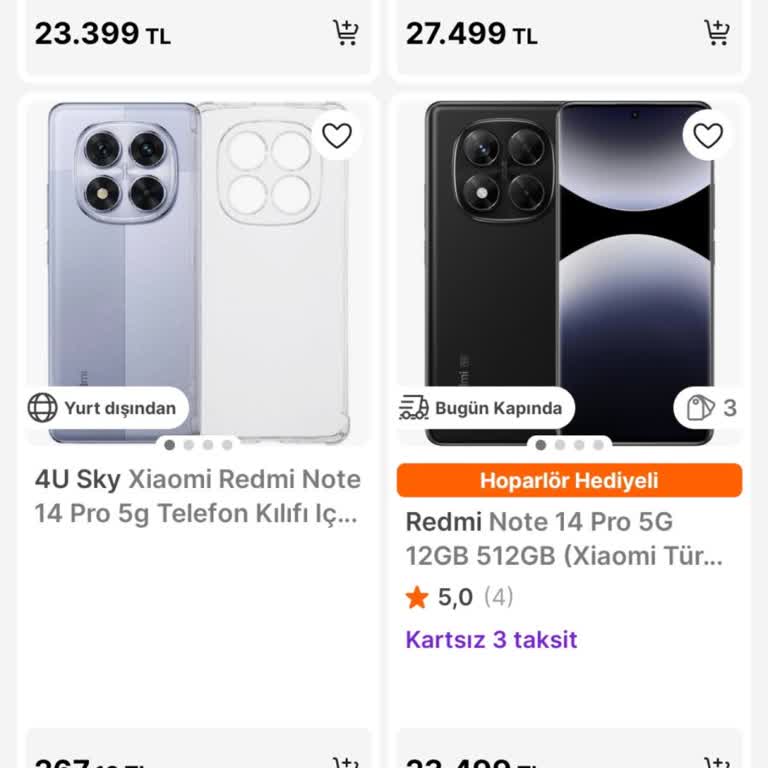This screenshot has height=768, width=768.
Task: Tap the Hoparlör Hediyeli orange banner
Action: click(x=569, y=480)
